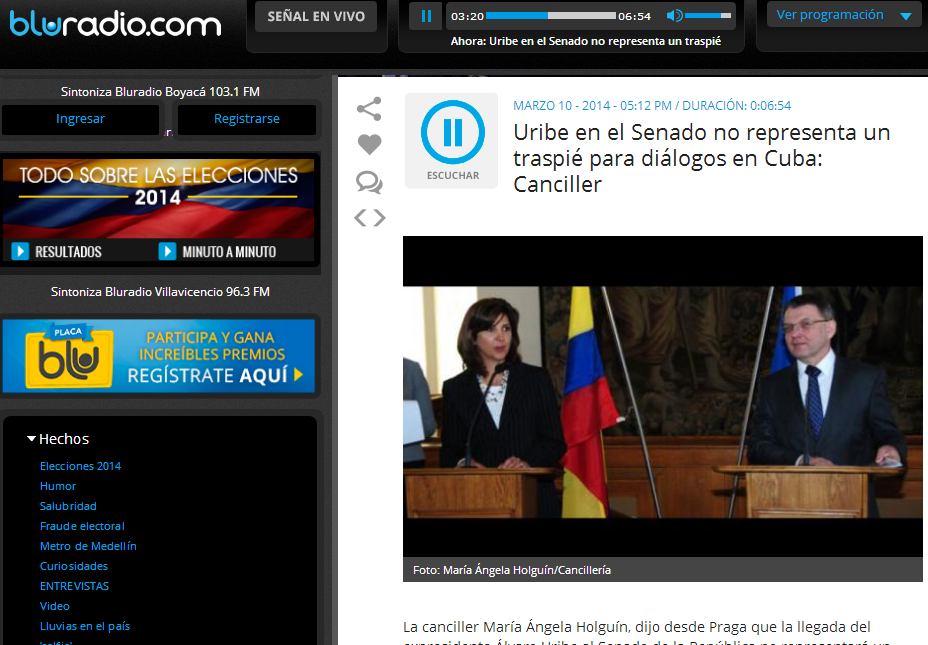Viewport: 928px width, 645px height.
Task: Click the Sintoniza Bluradio Villavicencio 96.3 FM text
Action: point(160,292)
